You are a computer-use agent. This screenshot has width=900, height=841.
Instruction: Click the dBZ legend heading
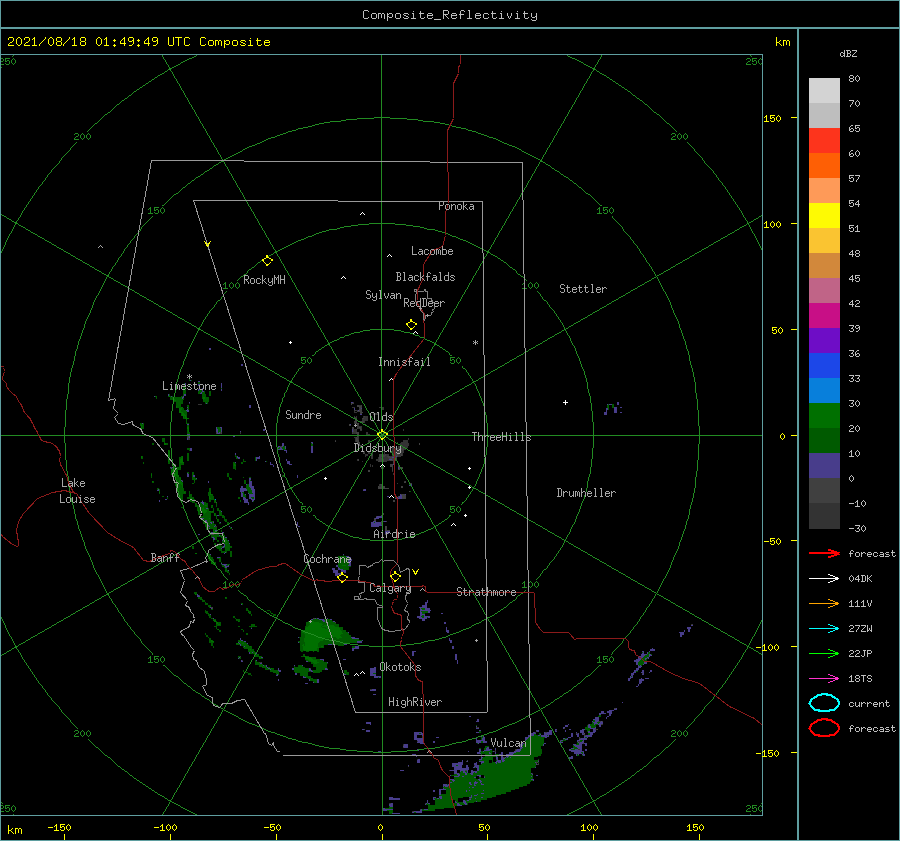848,54
